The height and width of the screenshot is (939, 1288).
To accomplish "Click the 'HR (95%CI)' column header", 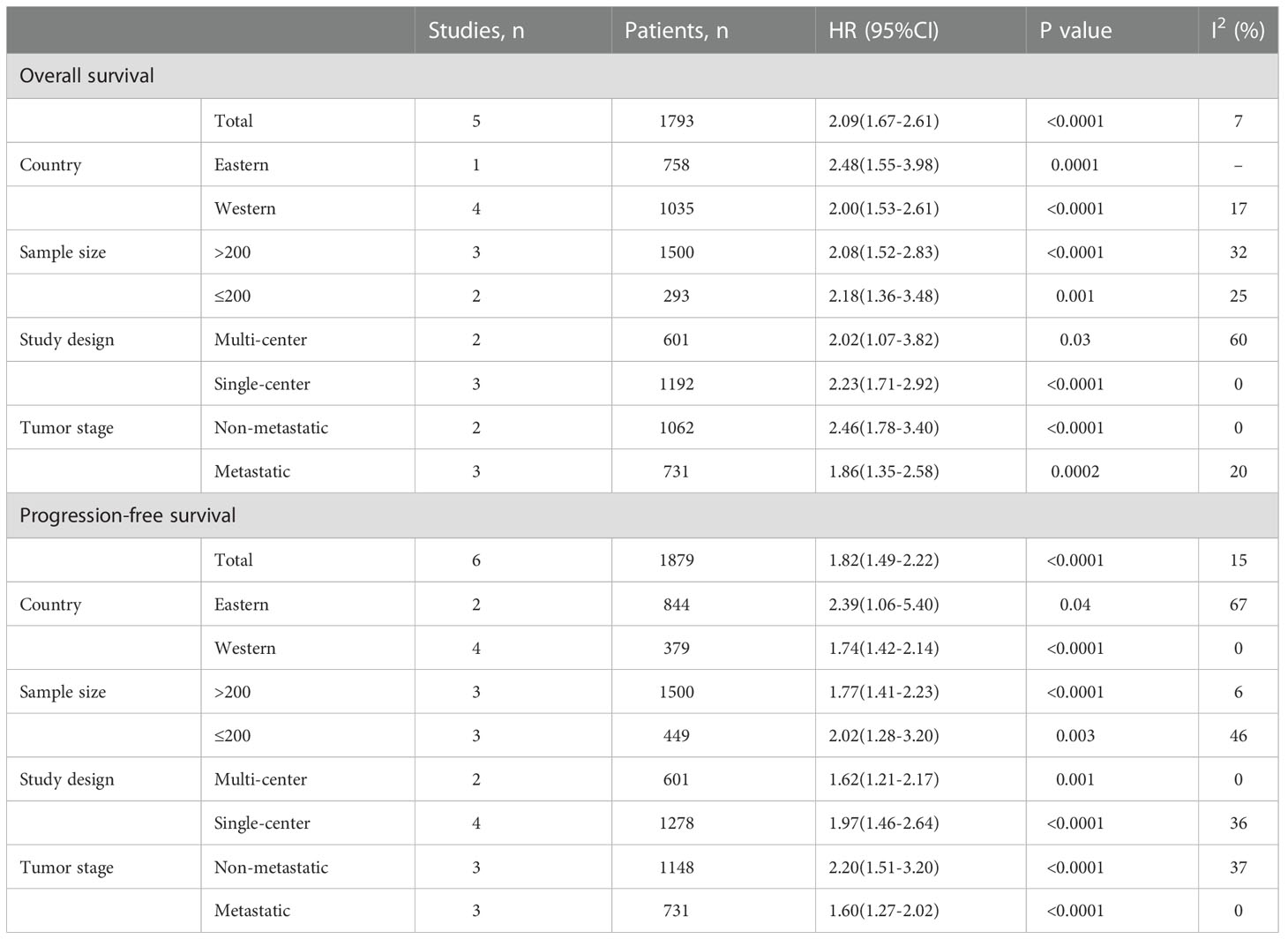I will pos(883,31).
